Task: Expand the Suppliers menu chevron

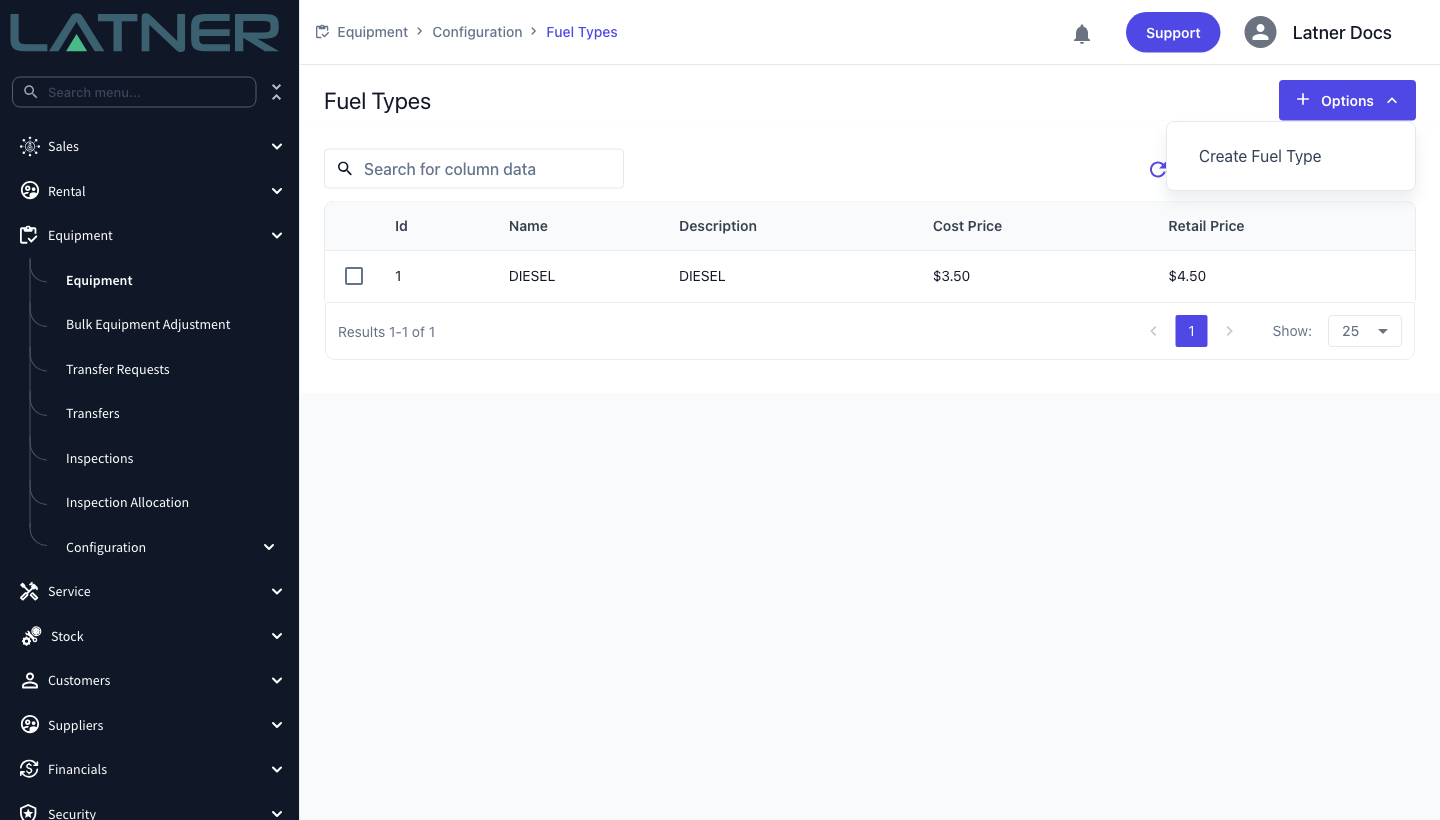Action: pyautogui.click(x=277, y=725)
